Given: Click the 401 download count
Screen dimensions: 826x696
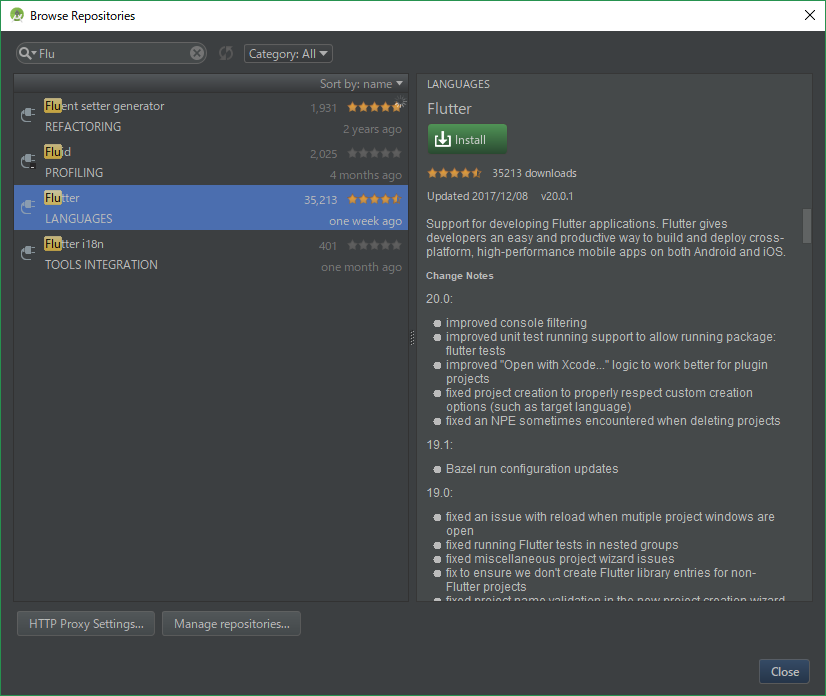Looking at the screenshot, I should pos(328,246).
